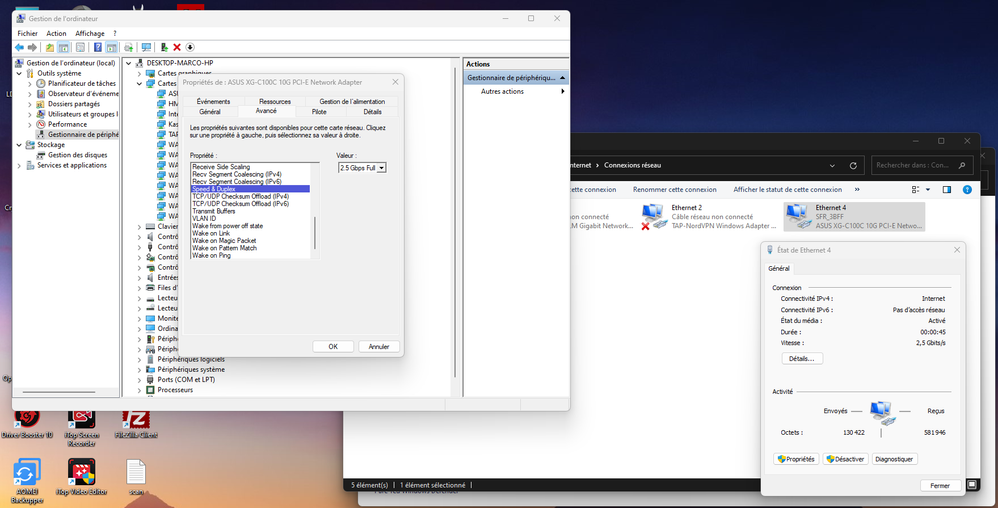Open the Valeur dropdown showing 2.5 Gbps Full

[x=361, y=168]
